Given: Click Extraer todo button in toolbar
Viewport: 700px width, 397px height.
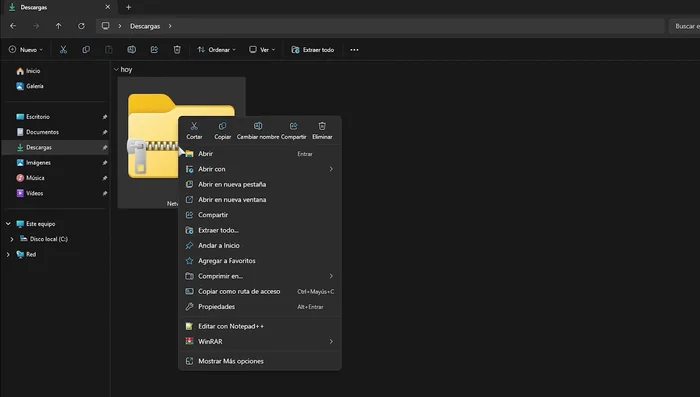Looking at the screenshot, I should click(312, 50).
